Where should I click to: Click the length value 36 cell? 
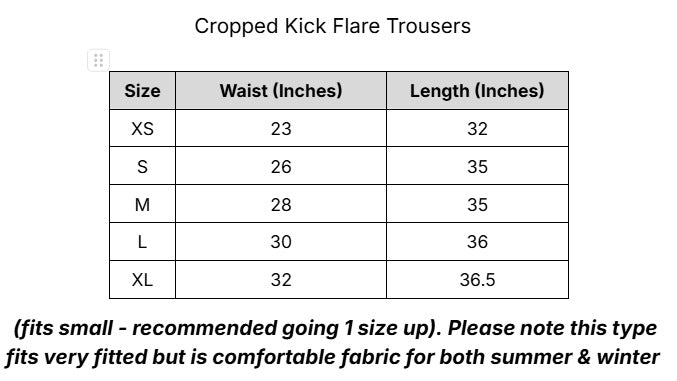click(x=477, y=241)
